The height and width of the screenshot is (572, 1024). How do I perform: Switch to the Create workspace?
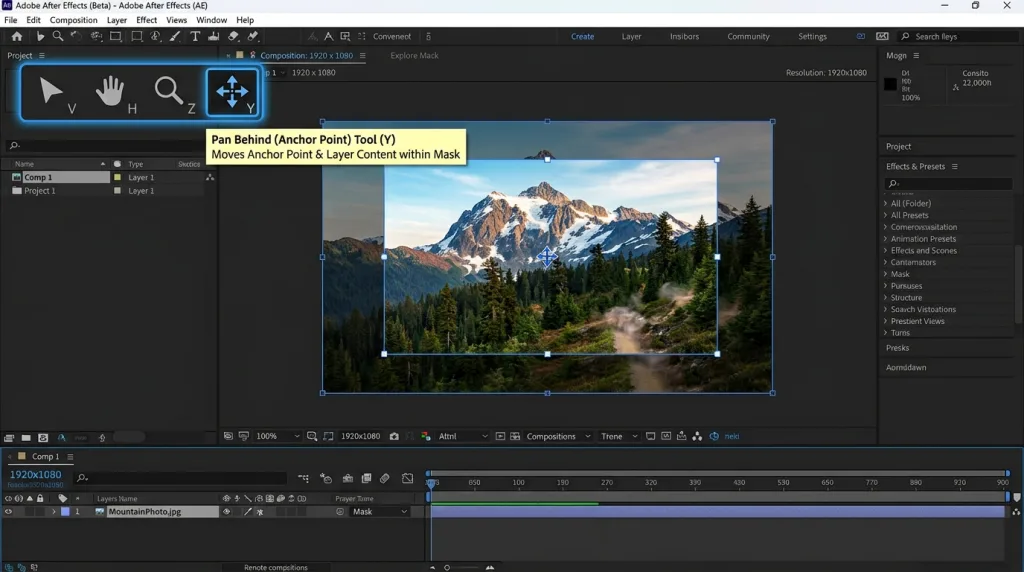pyautogui.click(x=583, y=37)
